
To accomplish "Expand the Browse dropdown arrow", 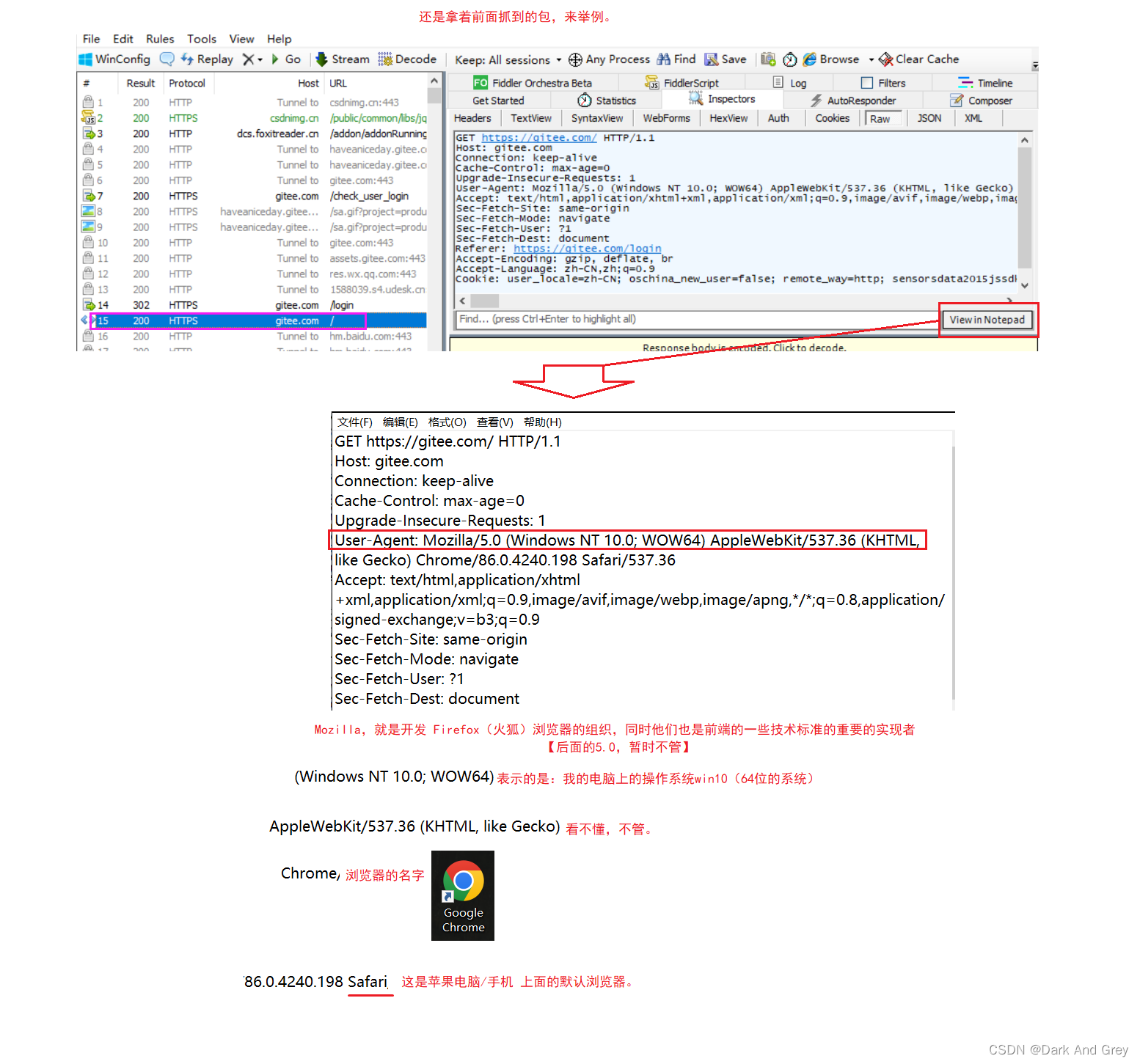I will (x=872, y=60).
